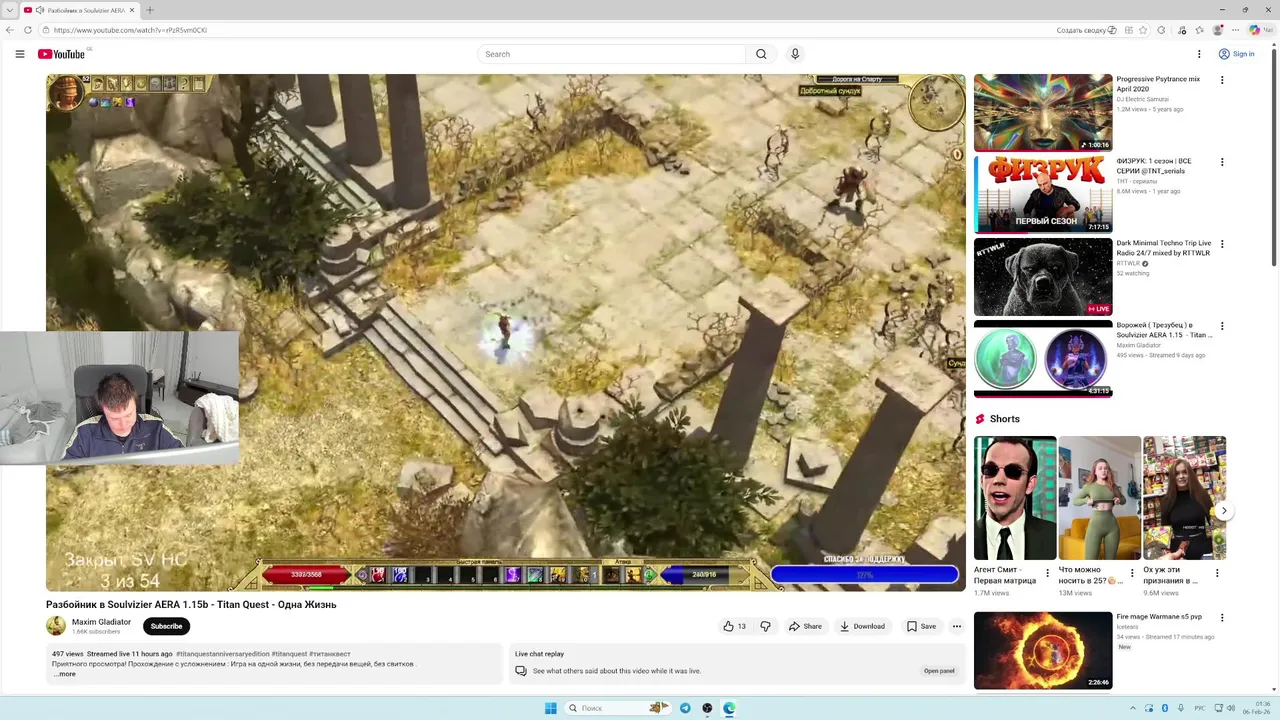Open Telegram from the taskbar

point(685,708)
